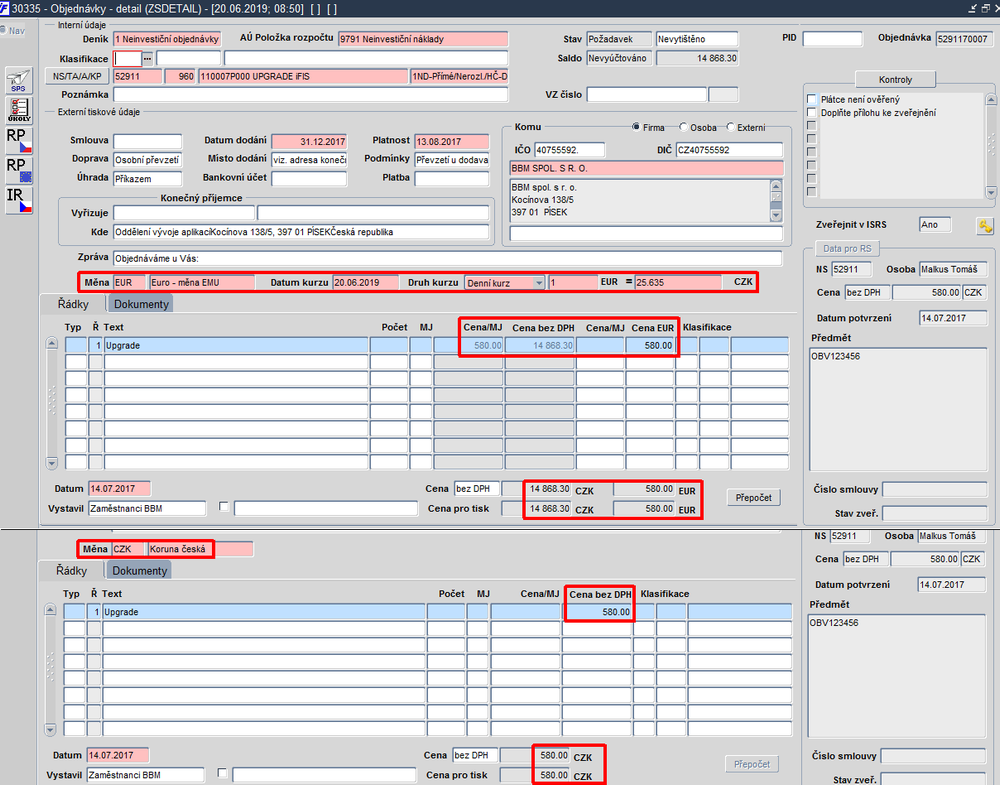
Task: Click the RP icon with EU flag
Action: 18,170
